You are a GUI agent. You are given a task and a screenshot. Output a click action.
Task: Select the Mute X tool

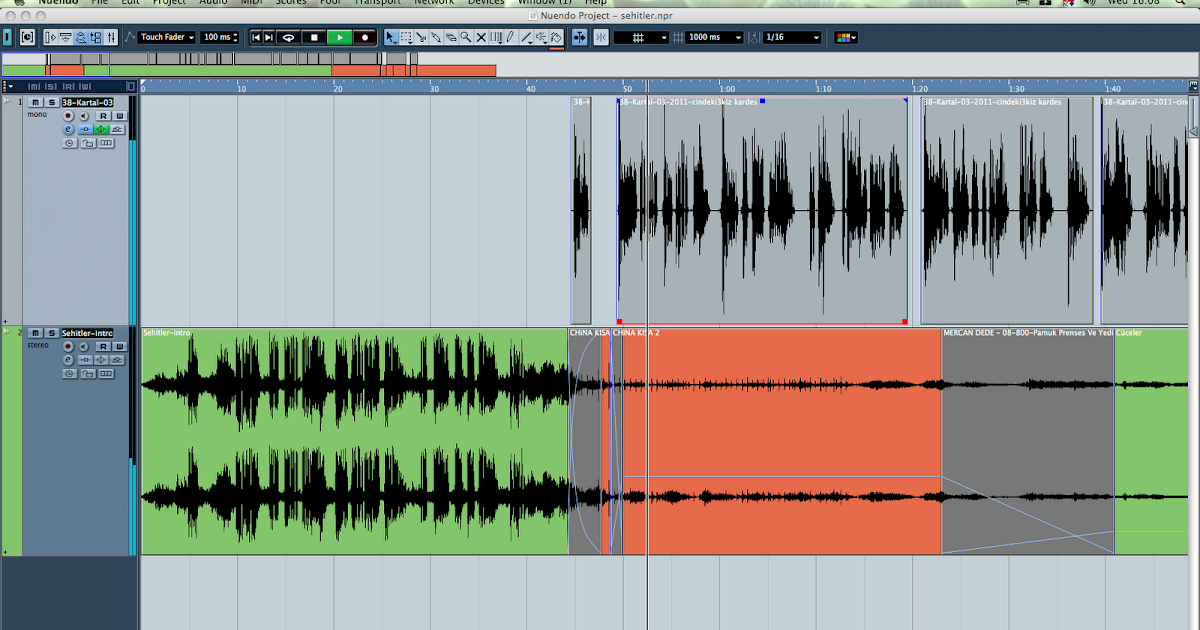(481, 37)
